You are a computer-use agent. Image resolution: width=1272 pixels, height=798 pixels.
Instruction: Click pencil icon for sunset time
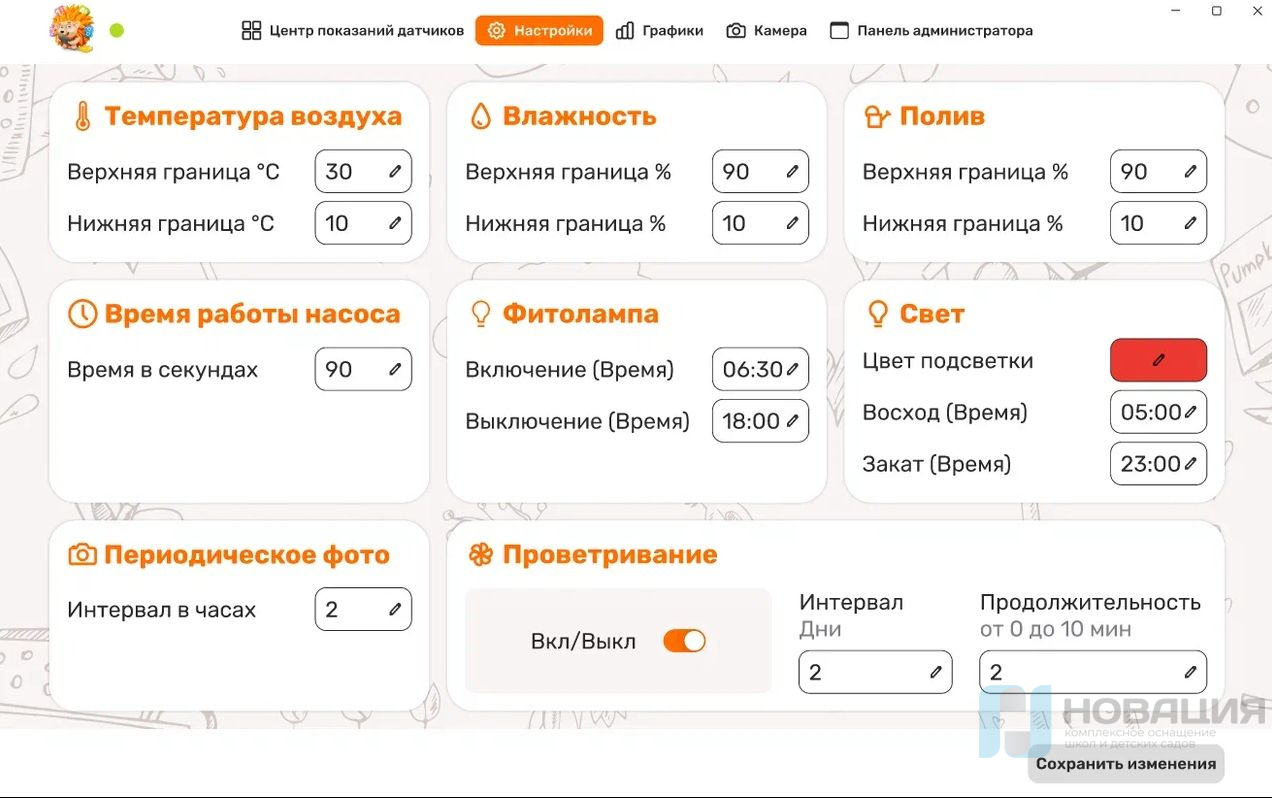coord(1190,464)
